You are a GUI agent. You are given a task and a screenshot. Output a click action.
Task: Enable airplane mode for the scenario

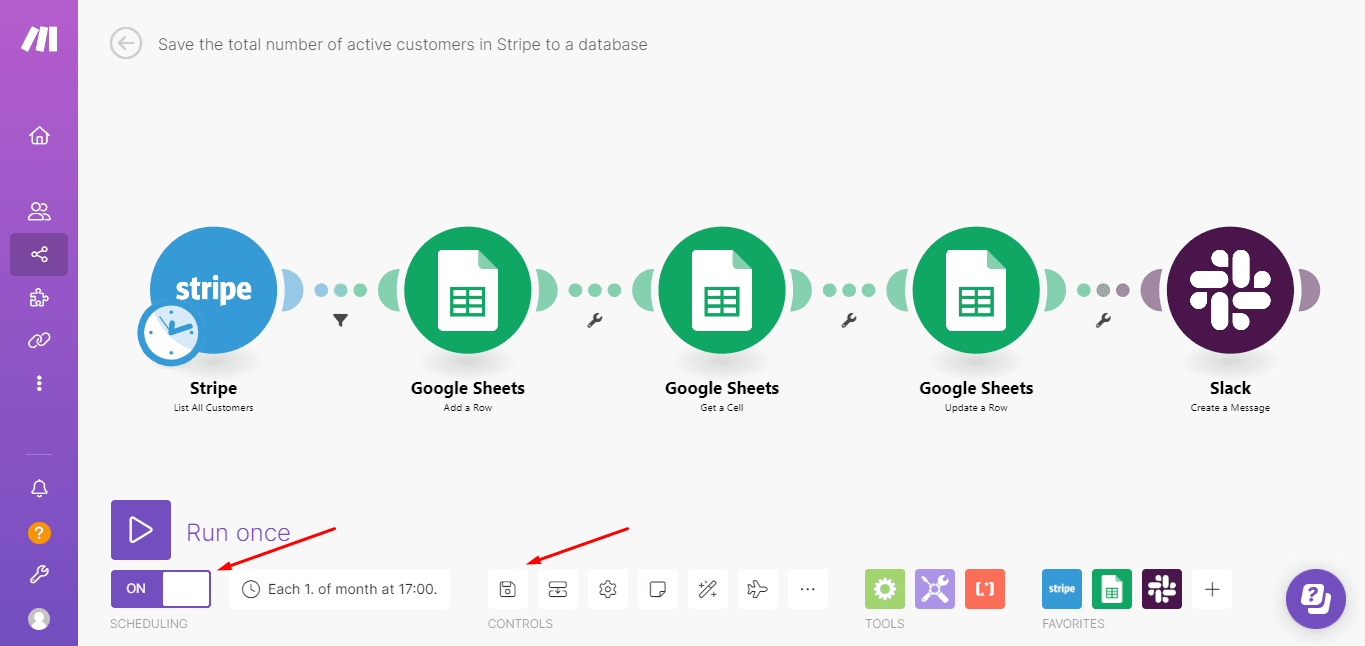click(x=757, y=589)
